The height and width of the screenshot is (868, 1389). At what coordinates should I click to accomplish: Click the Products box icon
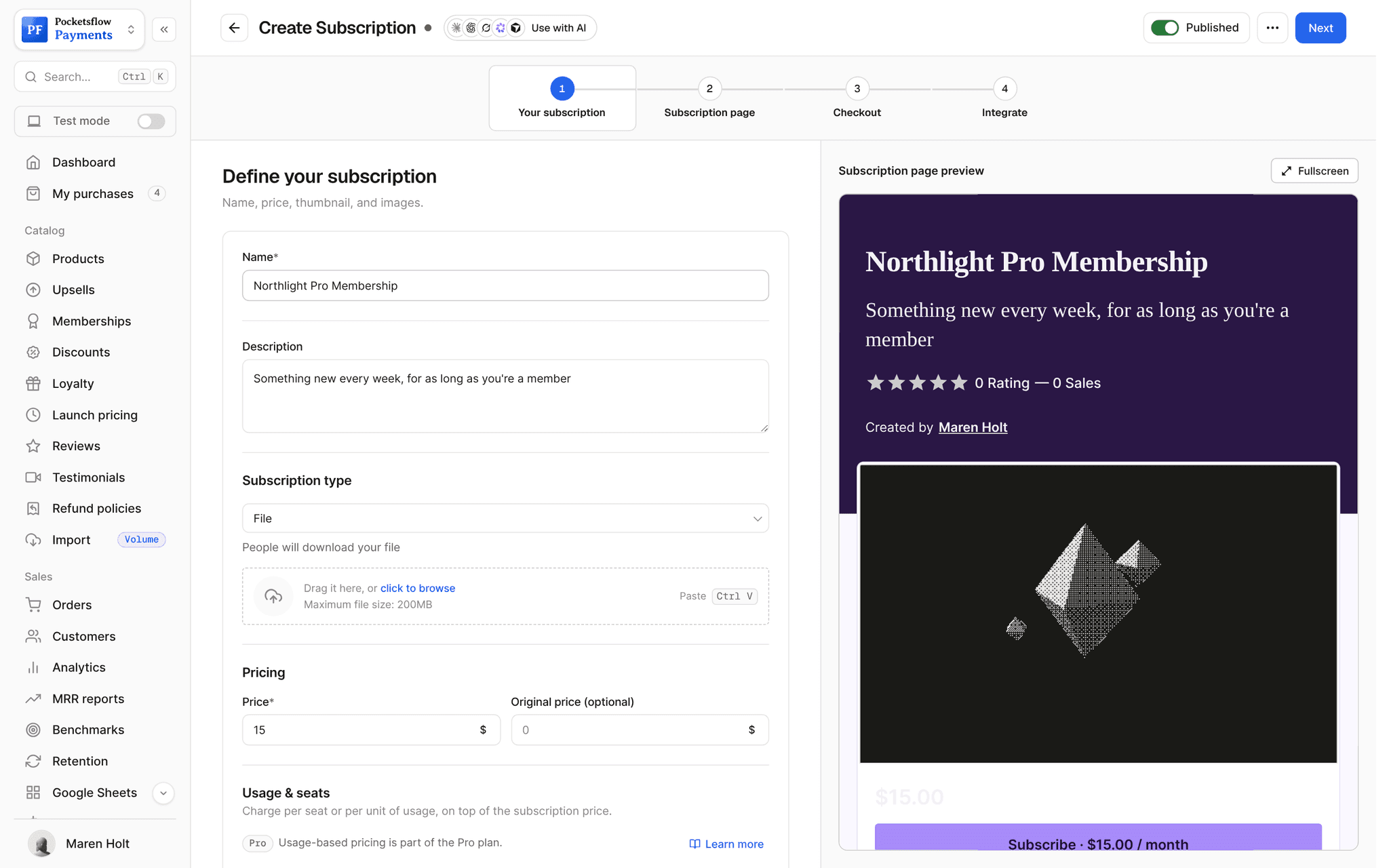(33, 258)
